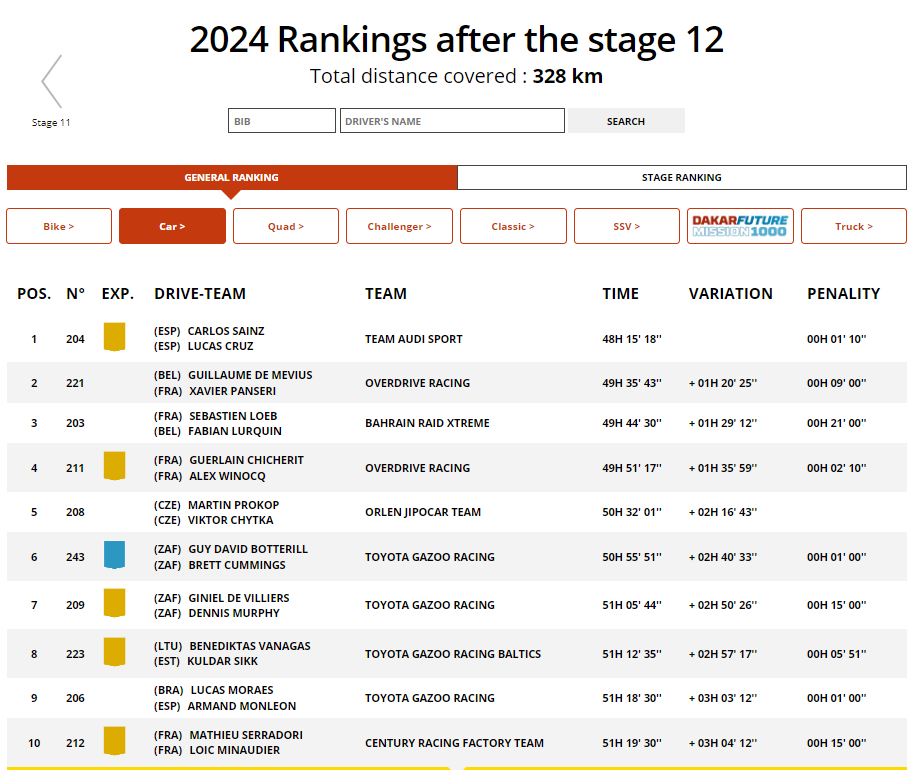The image size is (917, 770).
Task: Click driver name Carlos Sainz
Action: pyautogui.click(x=226, y=331)
